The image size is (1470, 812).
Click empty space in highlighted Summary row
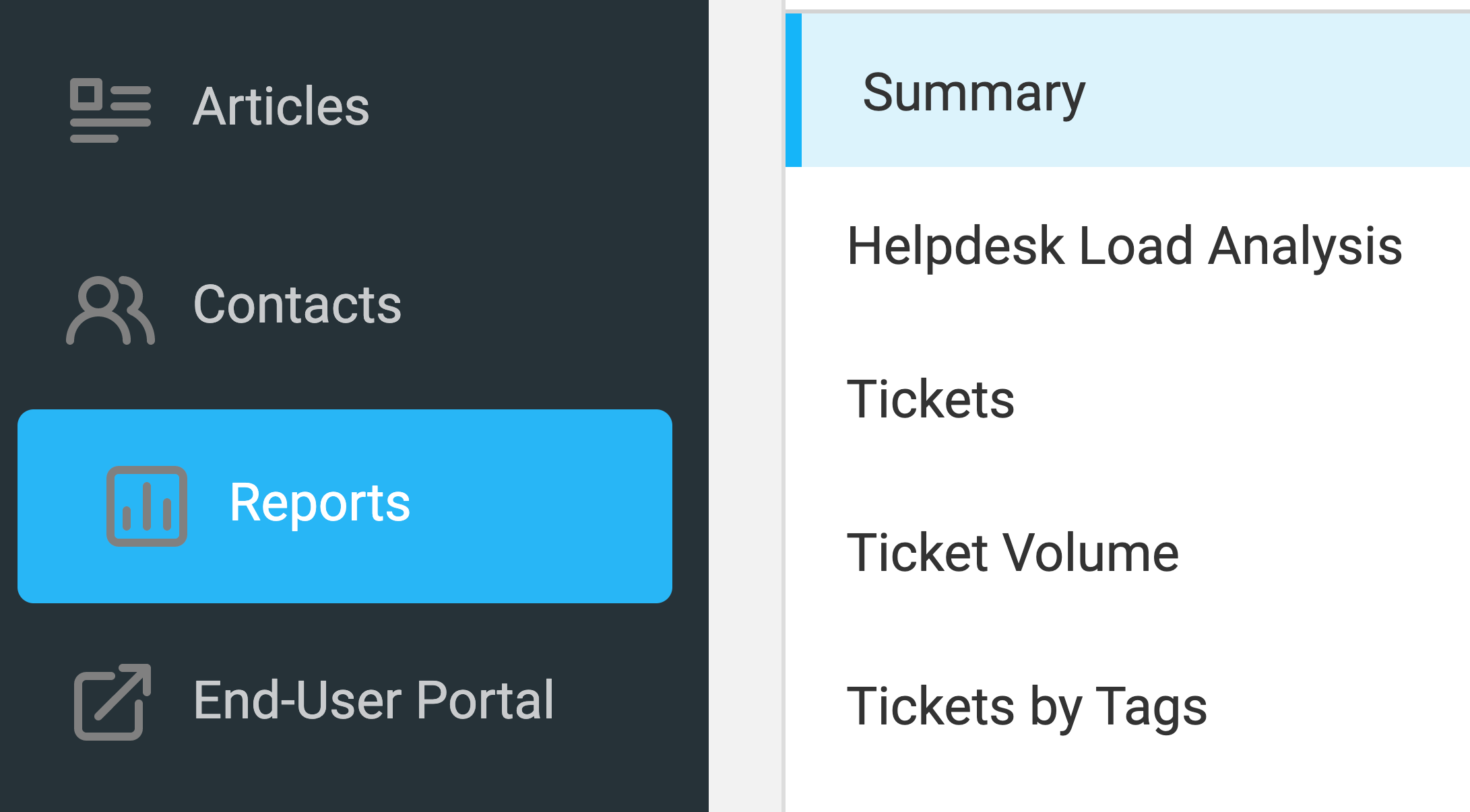point(1280,90)
